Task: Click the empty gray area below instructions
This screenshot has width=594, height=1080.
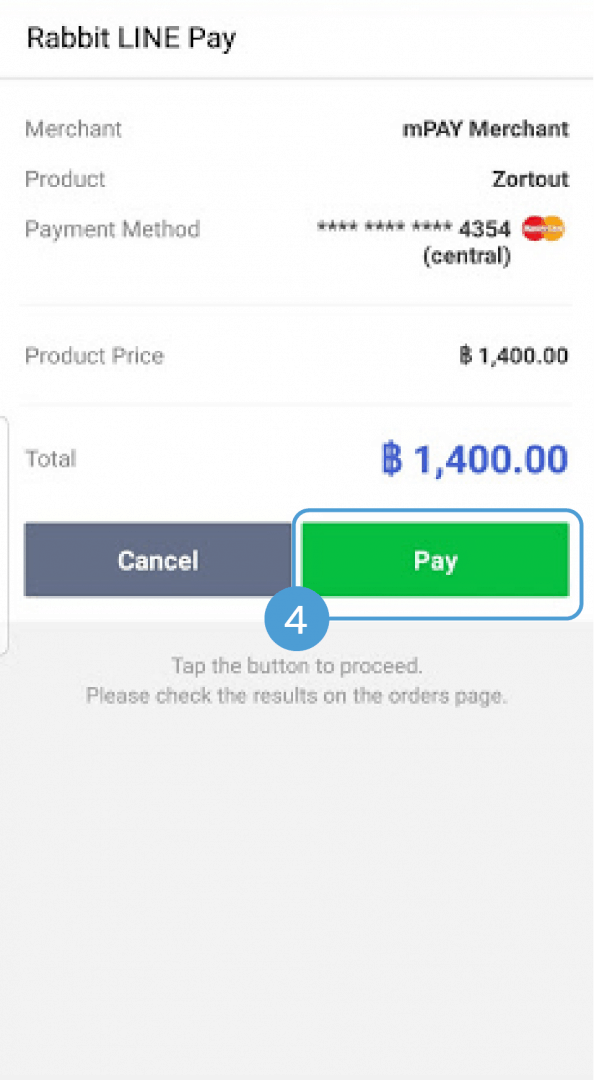Action: (296, 895)
